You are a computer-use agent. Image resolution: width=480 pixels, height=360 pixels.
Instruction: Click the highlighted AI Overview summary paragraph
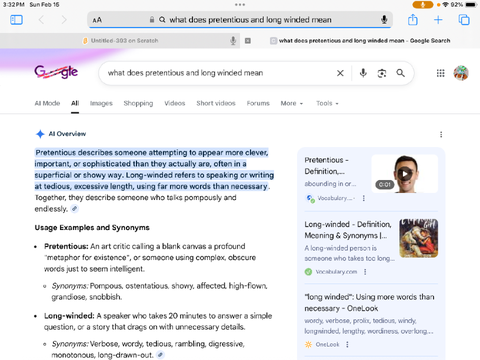[154, 169]
